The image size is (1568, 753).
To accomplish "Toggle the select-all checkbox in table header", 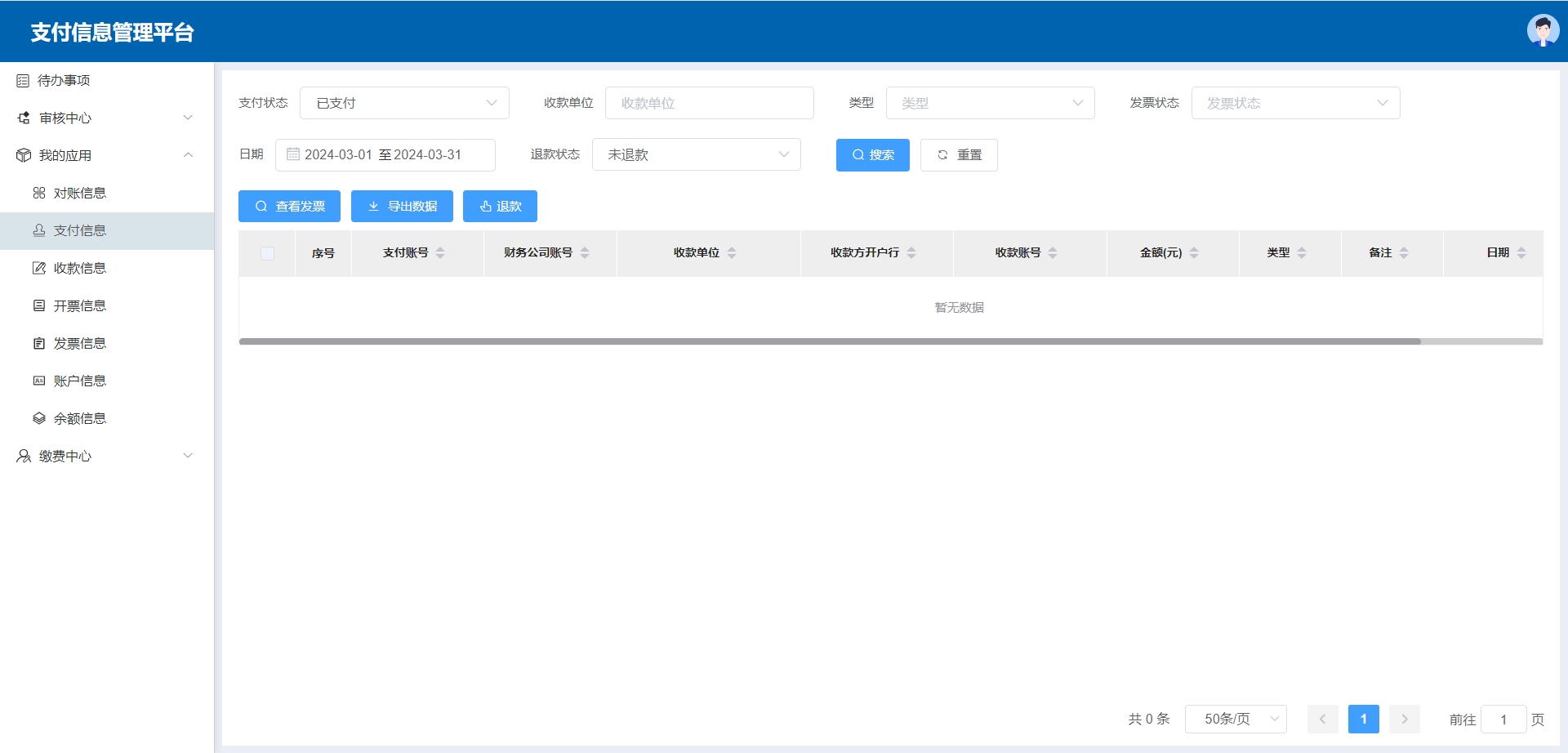I will point(267,253).
